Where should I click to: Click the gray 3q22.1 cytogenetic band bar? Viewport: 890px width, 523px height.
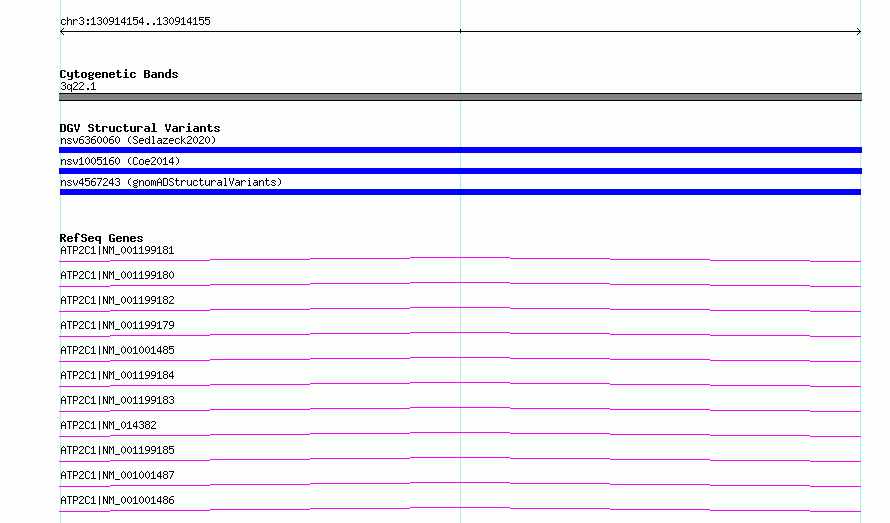(x=460, y=97)
